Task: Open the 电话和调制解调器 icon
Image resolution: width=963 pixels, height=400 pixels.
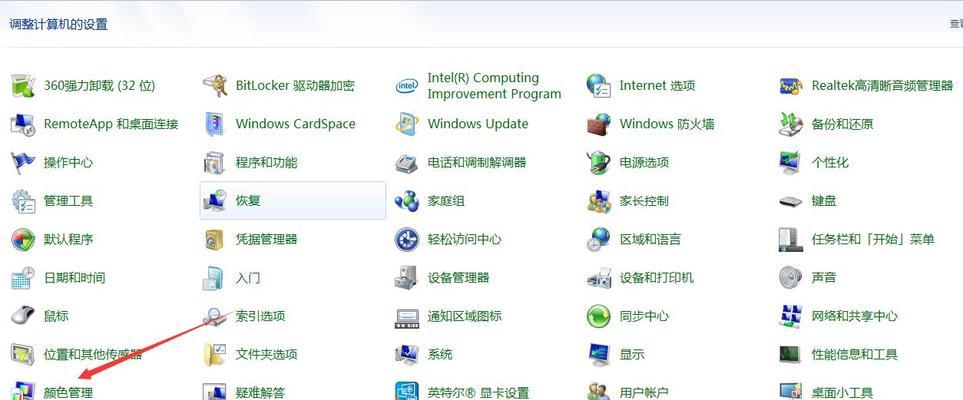Action: click(x=407, y=163)
